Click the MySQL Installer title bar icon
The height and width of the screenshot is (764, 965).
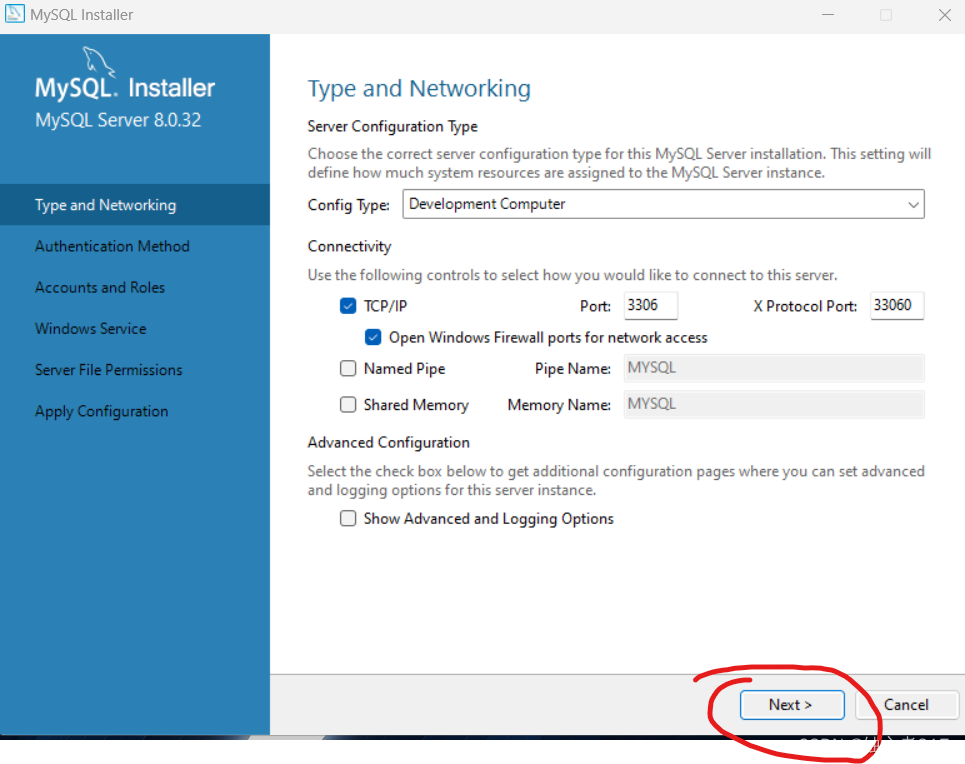(x=14, y=14)
